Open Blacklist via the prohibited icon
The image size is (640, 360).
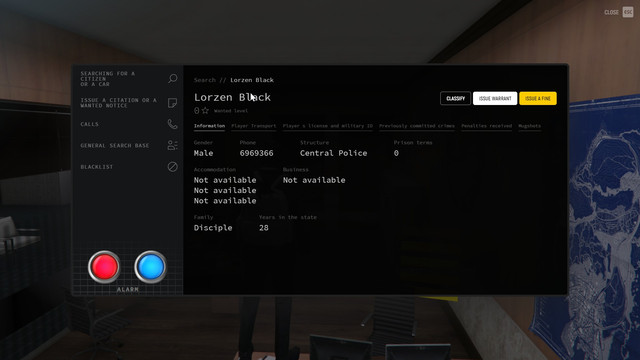click(173, 167)
